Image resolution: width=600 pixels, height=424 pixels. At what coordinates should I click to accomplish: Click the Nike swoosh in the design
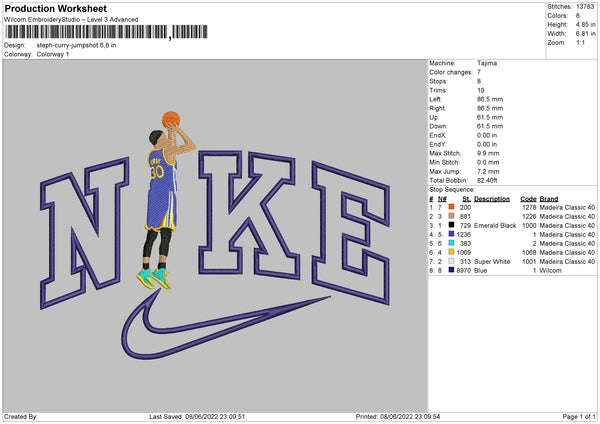click(x=226, y=325)
